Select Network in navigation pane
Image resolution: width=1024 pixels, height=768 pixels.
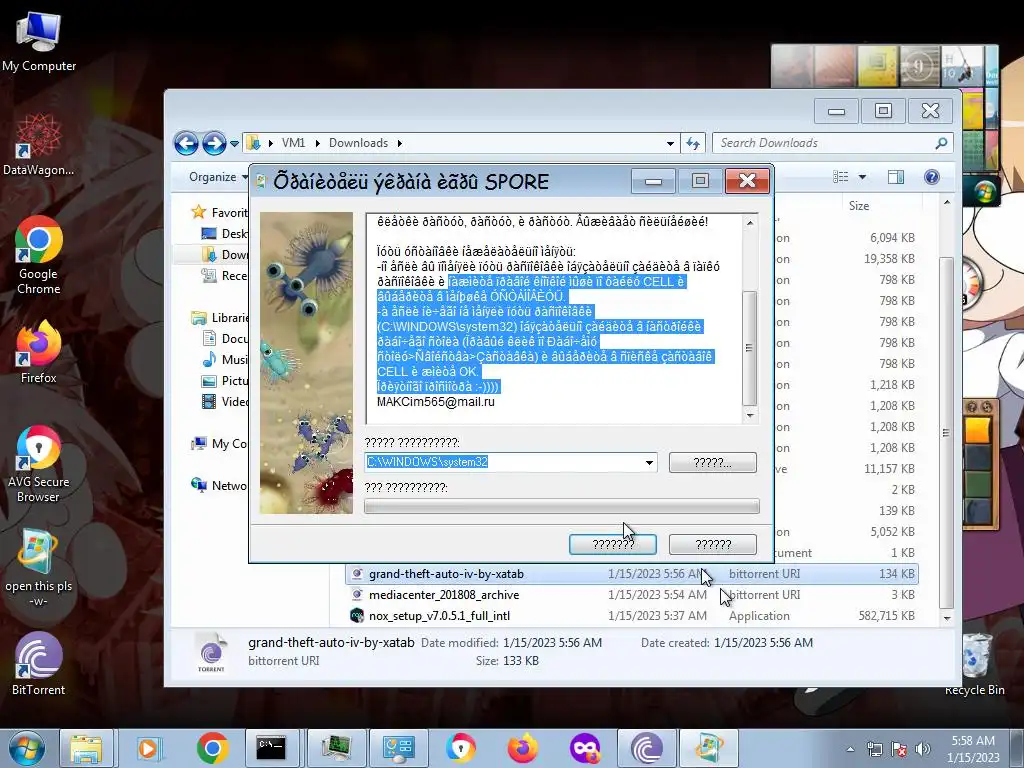point(219,485)
